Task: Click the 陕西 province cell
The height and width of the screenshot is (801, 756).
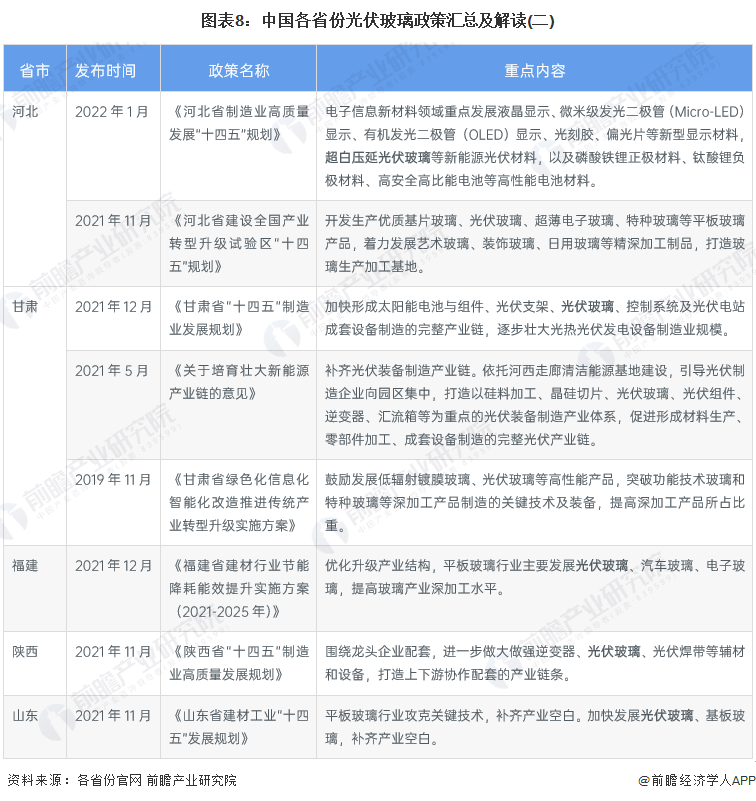Action: [26, 652]
